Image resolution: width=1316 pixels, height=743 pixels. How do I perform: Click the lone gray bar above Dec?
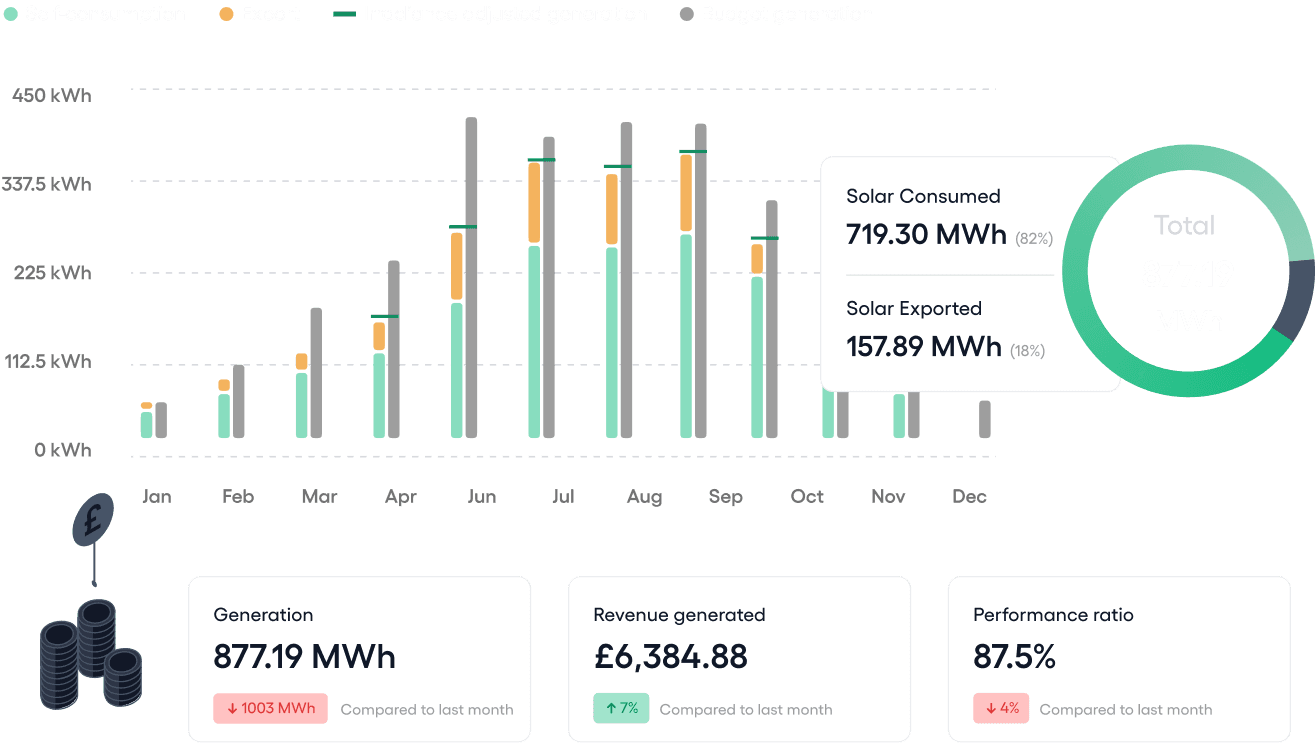[x=985, y=419]
